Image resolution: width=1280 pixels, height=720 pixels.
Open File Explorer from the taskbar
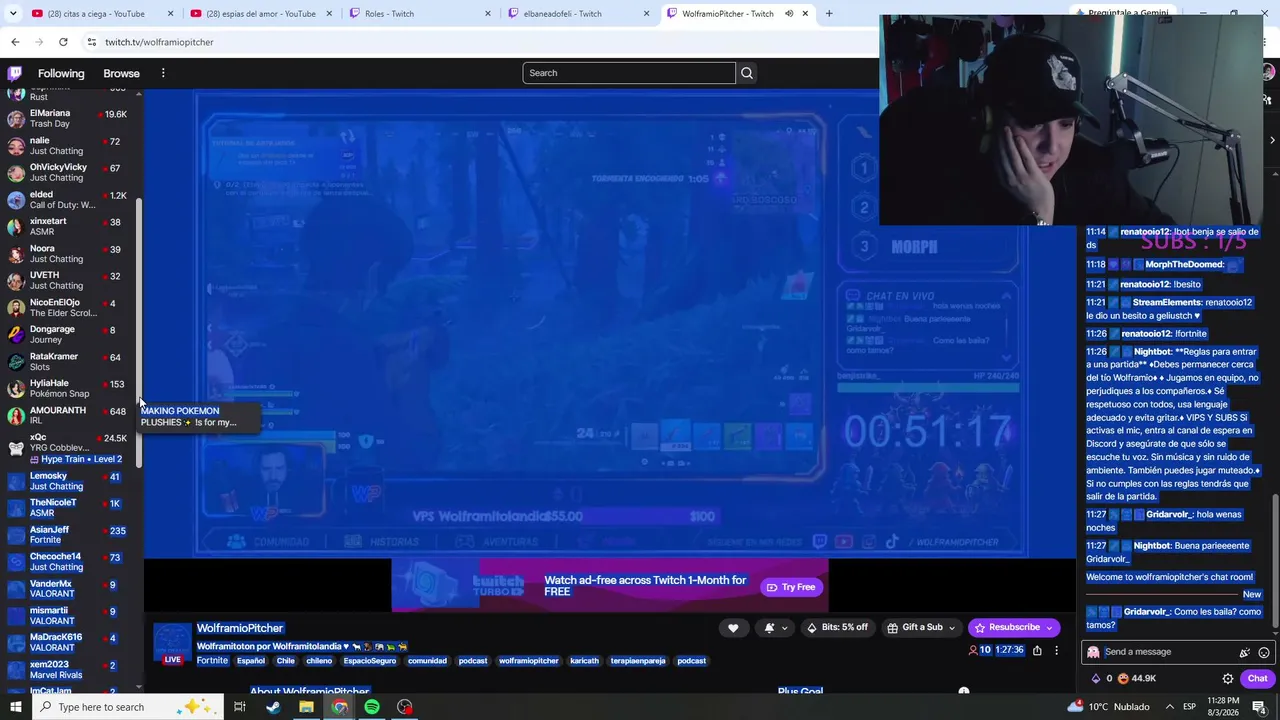point(306,707)
